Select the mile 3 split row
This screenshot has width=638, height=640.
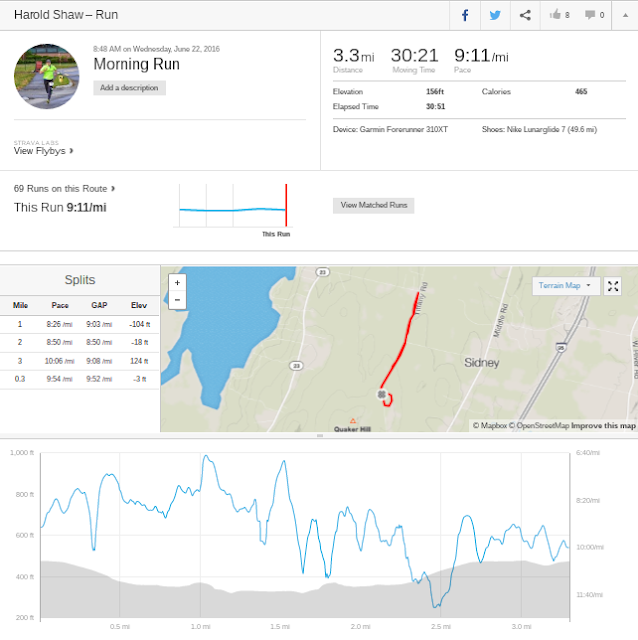click(80, 360)
